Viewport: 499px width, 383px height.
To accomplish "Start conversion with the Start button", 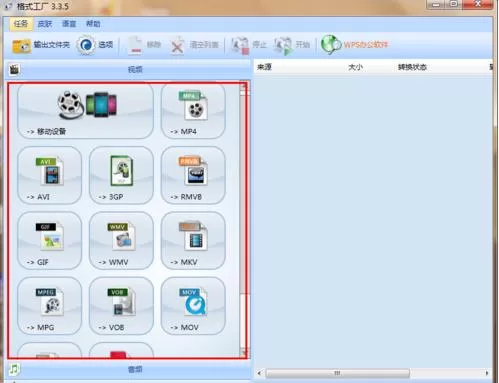I will click(292, 45).
